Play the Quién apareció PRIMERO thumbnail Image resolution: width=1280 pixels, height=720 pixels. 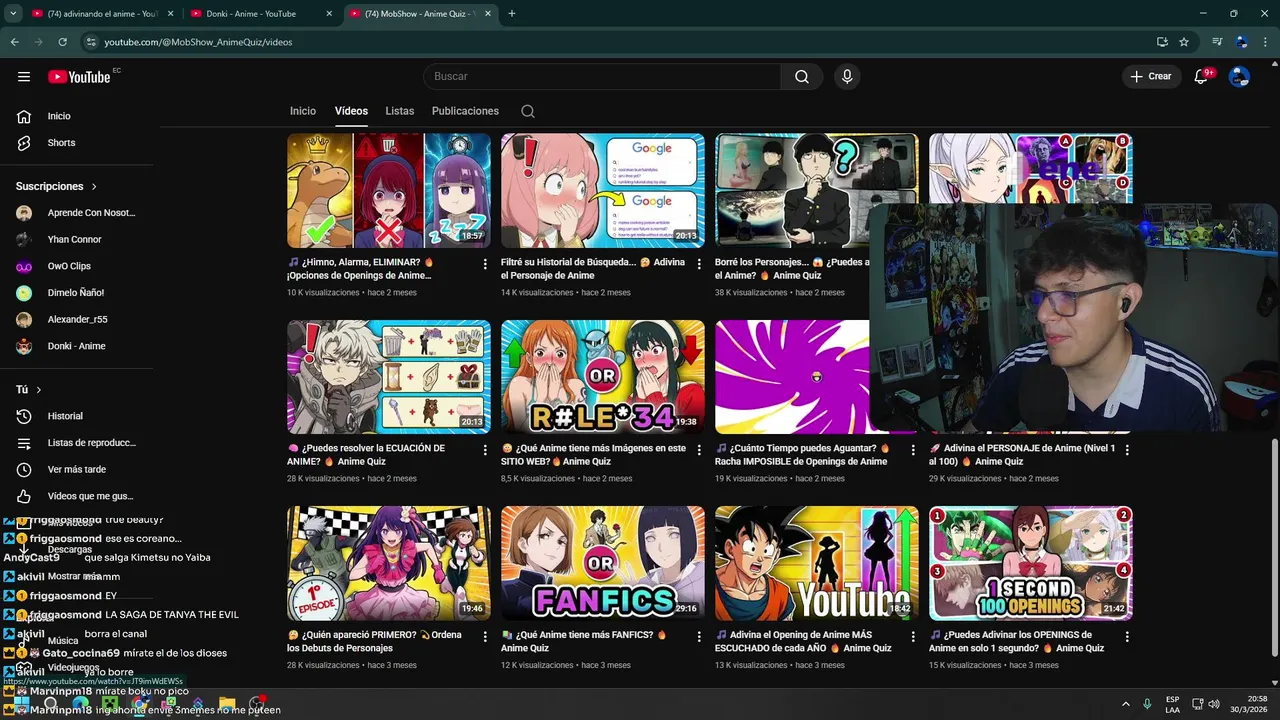tap(389, 563)
